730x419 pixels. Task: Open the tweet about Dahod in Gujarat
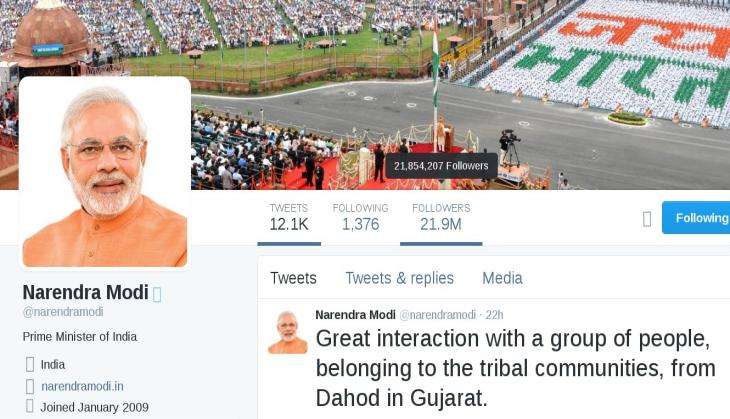pos(515,368)
